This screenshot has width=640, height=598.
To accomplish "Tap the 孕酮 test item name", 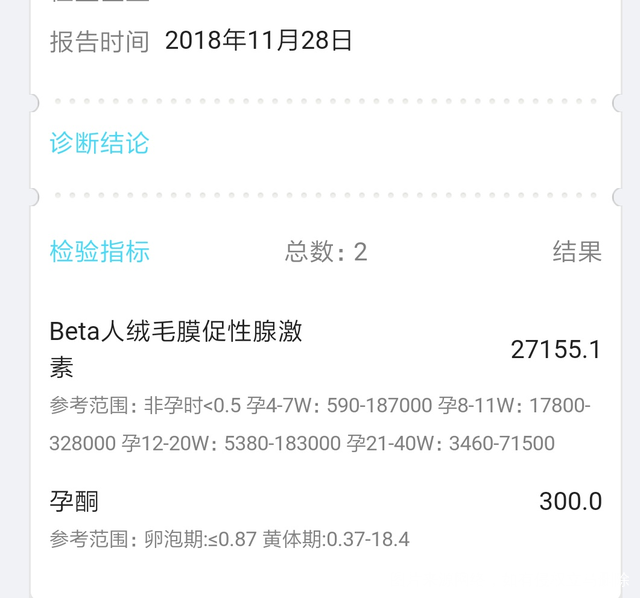I will click(74, 500).
